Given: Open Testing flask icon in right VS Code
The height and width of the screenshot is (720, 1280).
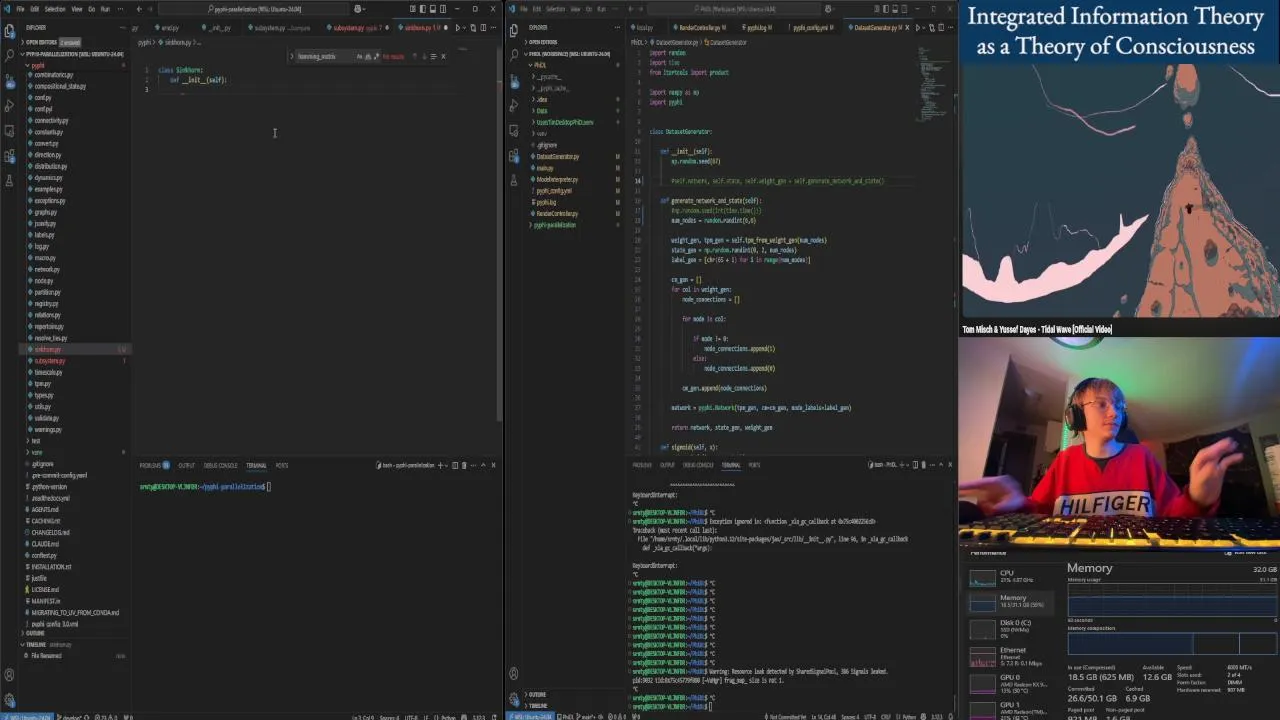Looking at the screenshot, I should tap(513, 180).
